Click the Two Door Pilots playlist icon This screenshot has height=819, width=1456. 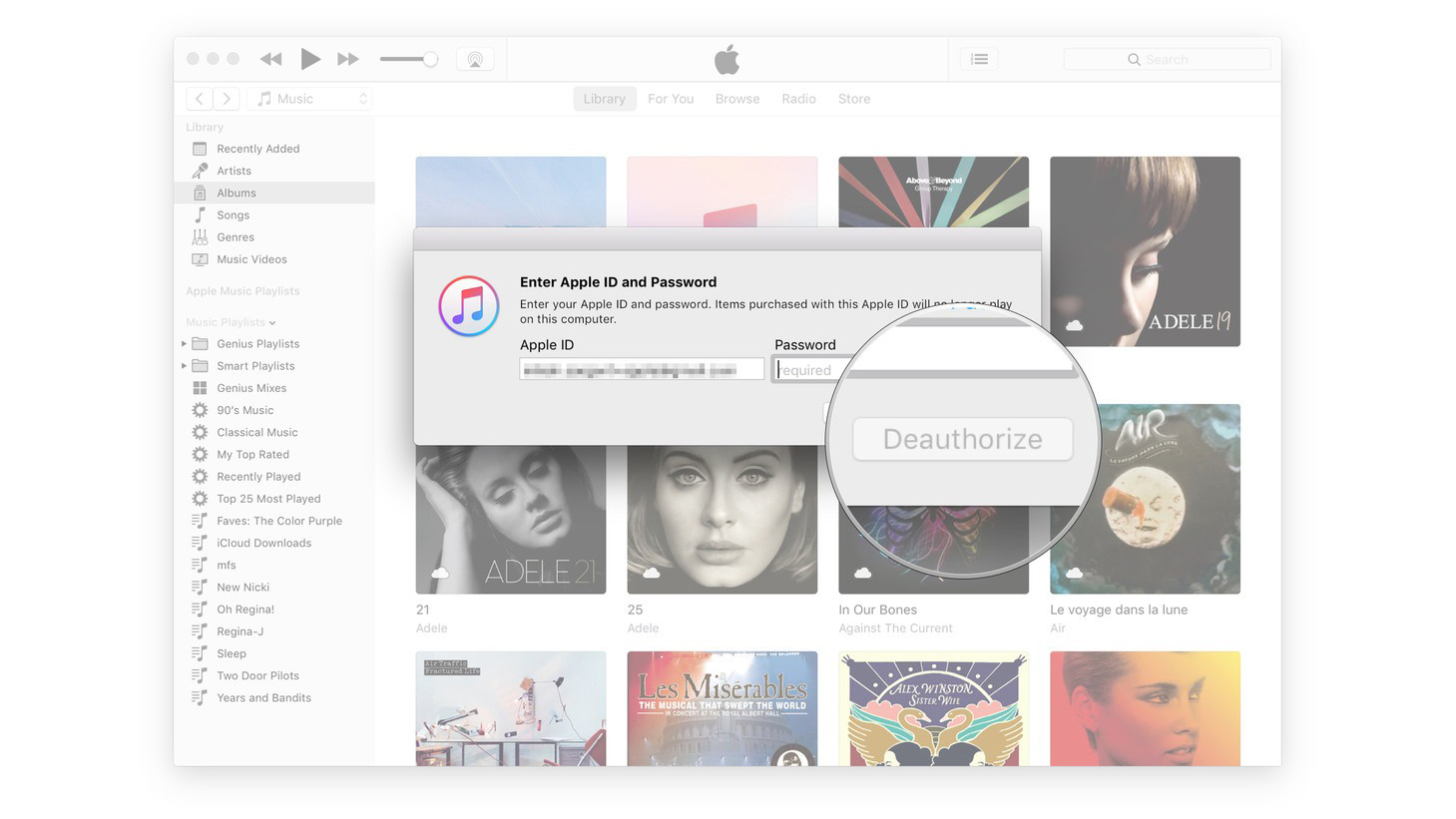click(200, 675)
